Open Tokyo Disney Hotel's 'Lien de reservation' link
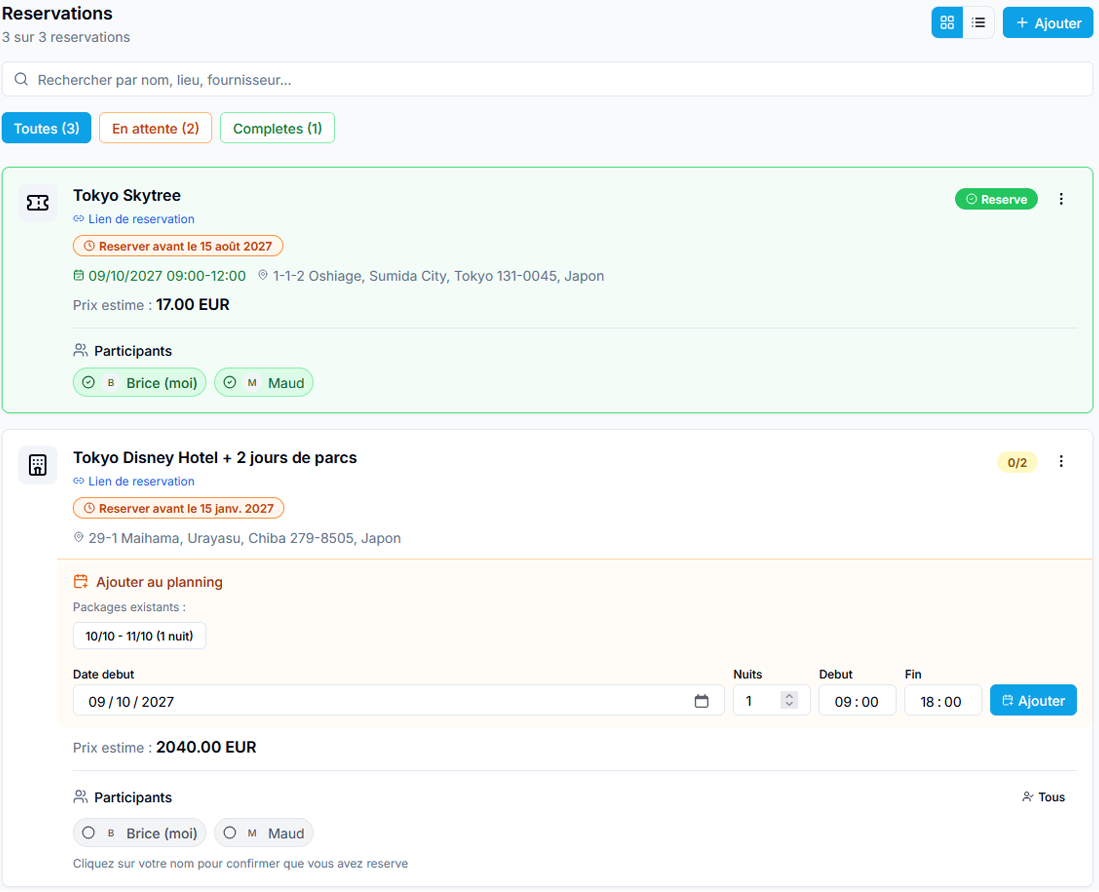 point(134,481)
